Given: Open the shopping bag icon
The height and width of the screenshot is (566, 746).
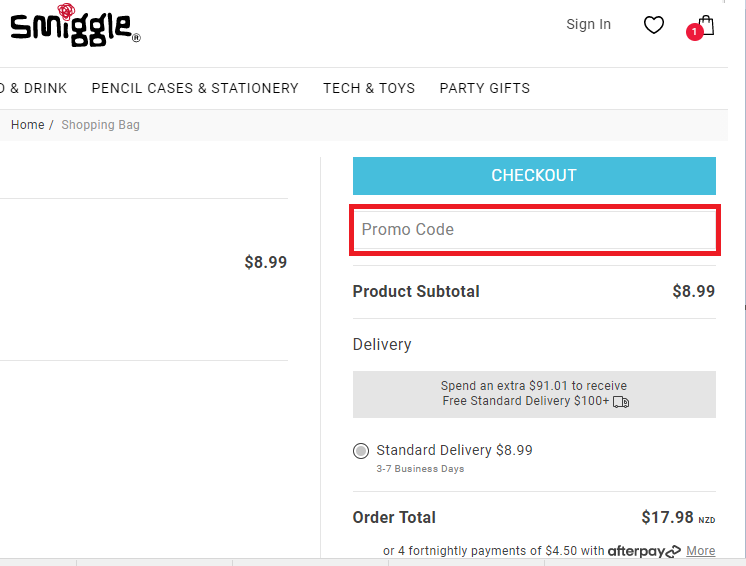Looking at the screenshot, I should pyautogui.click(x=707, y=25).
